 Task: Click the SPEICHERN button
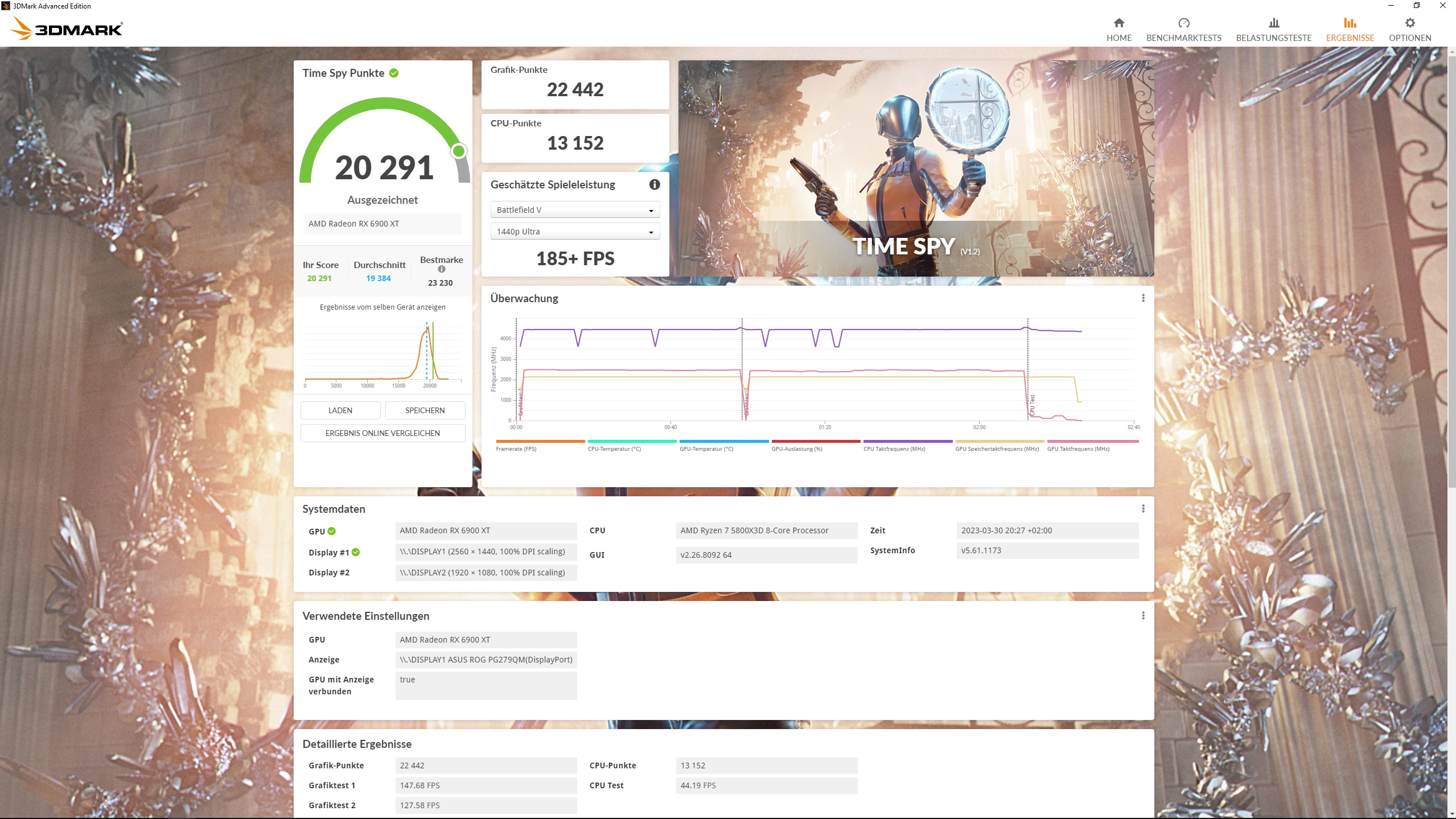pyautogui.click(x=425, y=410)
